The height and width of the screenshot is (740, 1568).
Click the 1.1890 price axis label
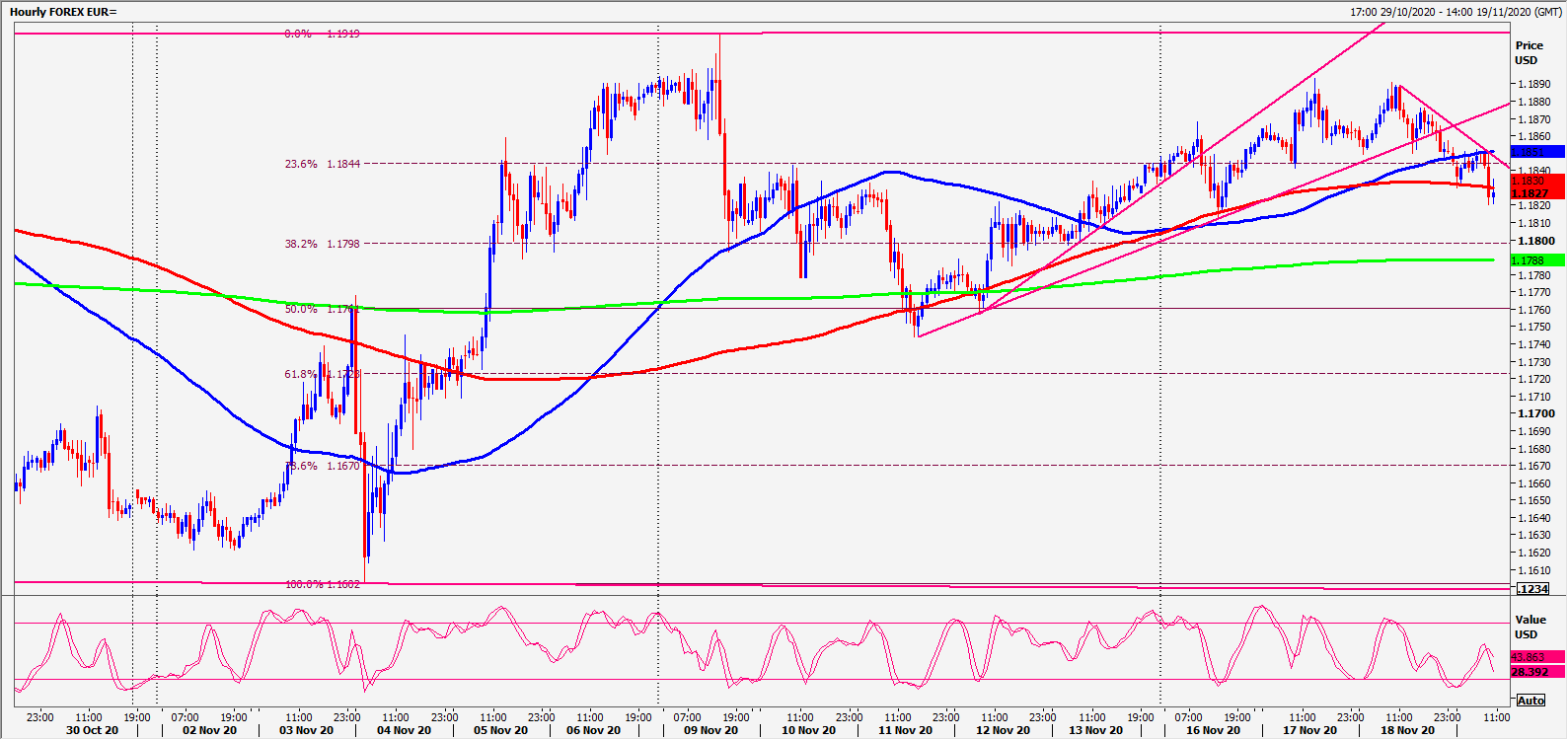pos(1533,85)
